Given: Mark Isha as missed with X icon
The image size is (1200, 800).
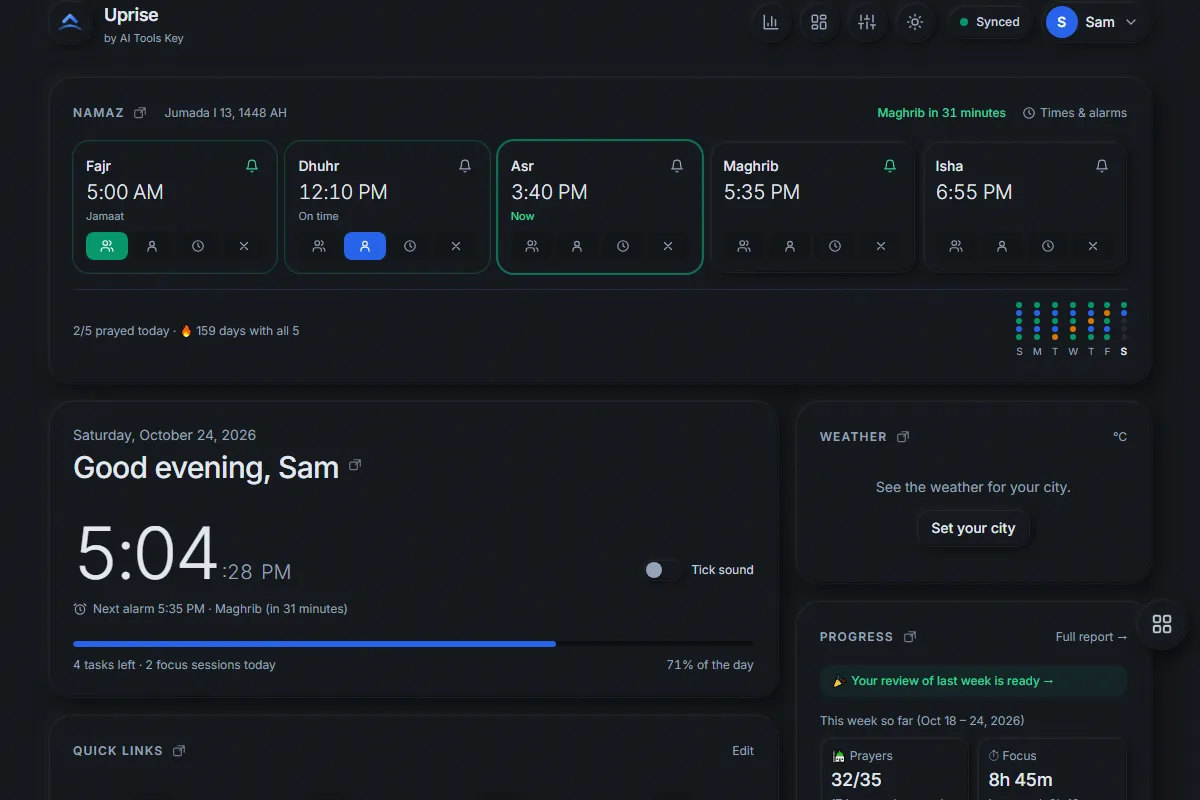Looking at the screenshot, I should pos(1093,246).
